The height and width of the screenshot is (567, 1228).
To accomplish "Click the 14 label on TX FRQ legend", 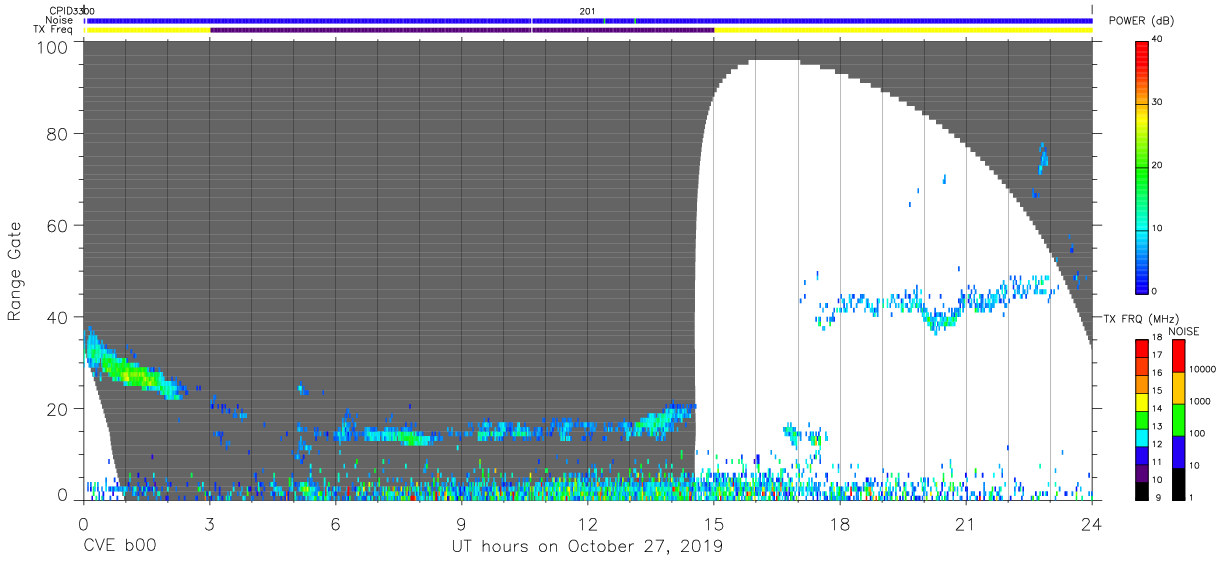I will [1157, 410].
